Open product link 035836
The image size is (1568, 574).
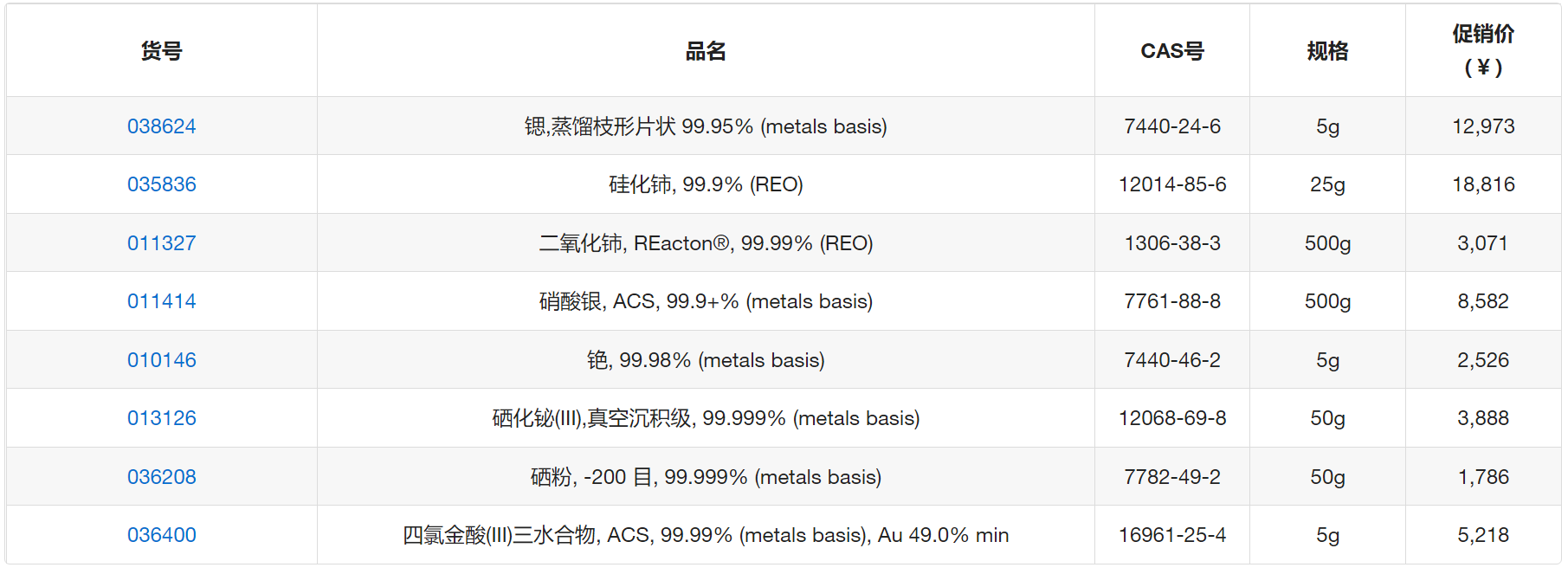(162, 184)
